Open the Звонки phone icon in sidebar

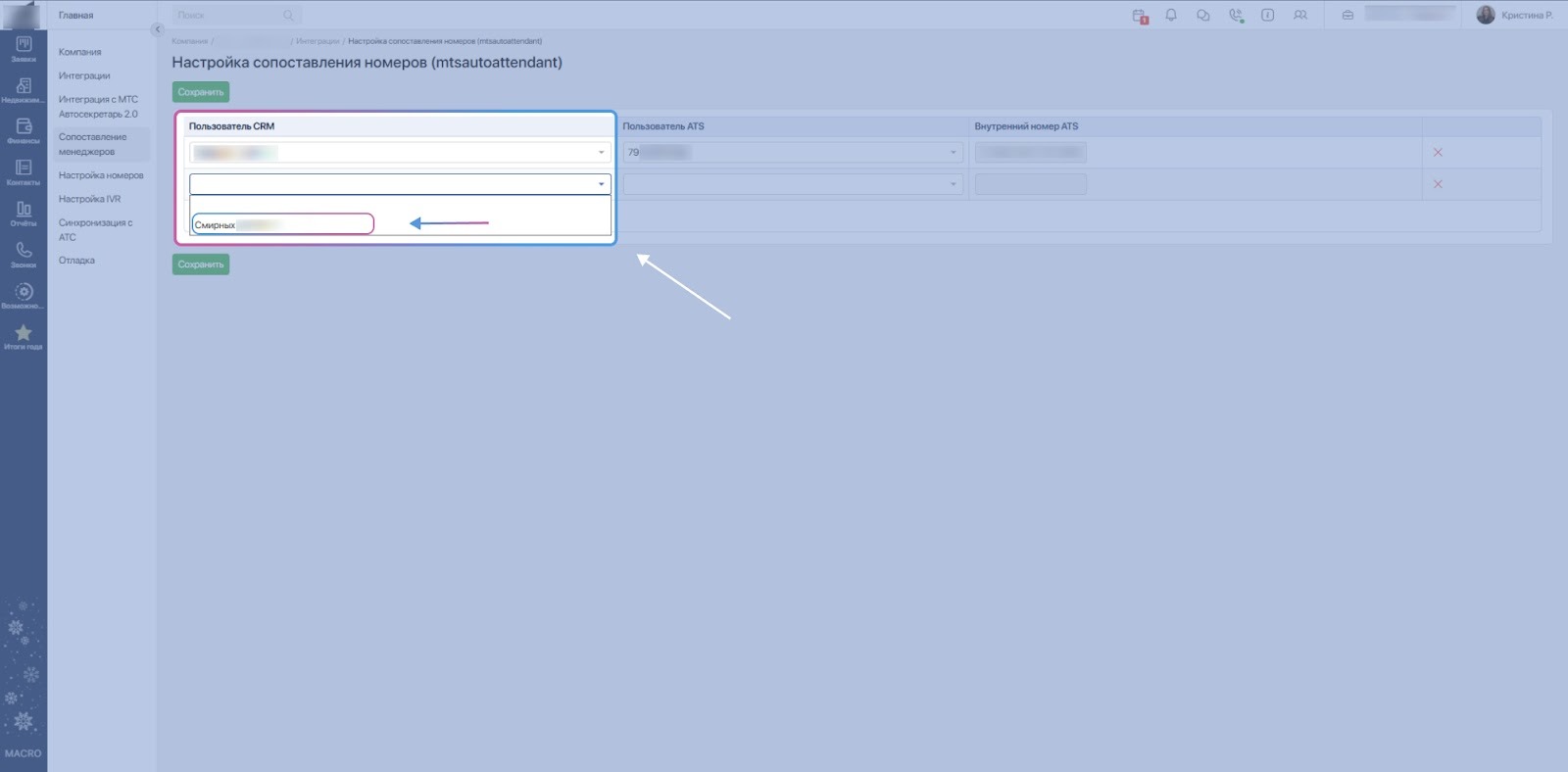pyautogui.click(x=24, y=254)
